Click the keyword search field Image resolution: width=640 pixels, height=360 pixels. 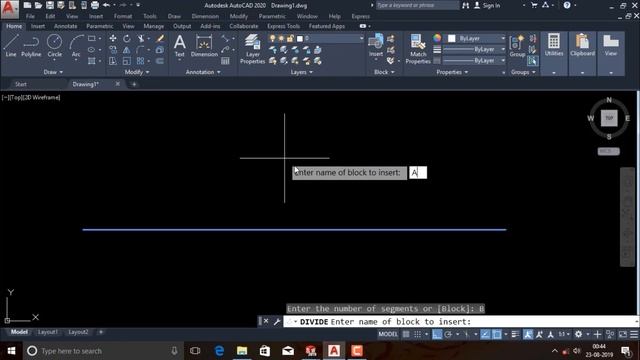[x=417, y=5]
